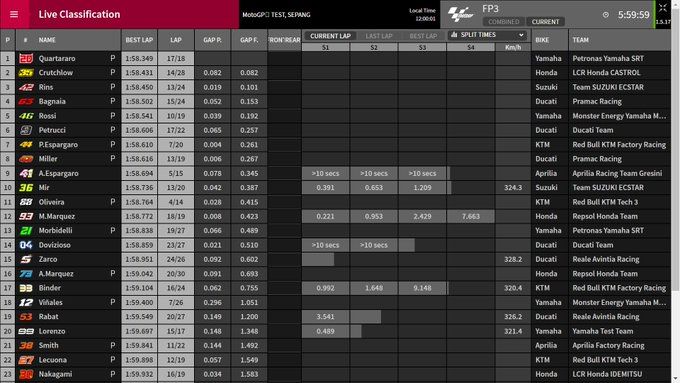The width and height of the screenshot is (680, 383).
Task: Click the session clock icon
Action: pyautogui.click(x=605, y=15)
